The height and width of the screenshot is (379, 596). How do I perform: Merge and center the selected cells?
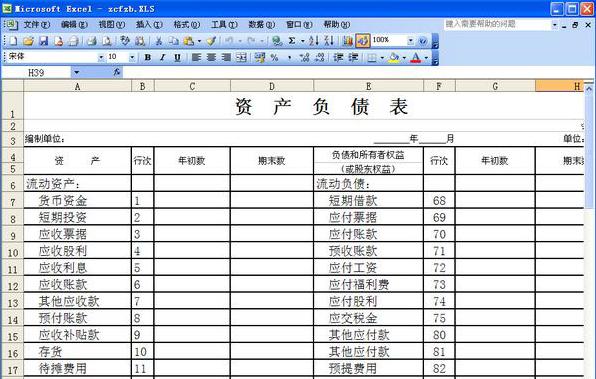[241, 57]
